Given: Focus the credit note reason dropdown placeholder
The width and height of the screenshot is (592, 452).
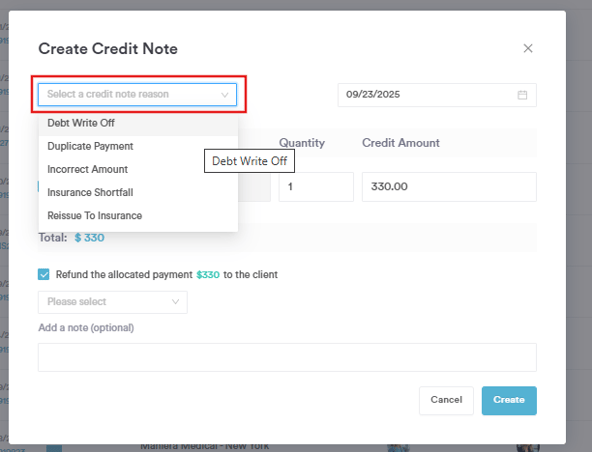Looking at the screenshot, I should click(108, 94).
